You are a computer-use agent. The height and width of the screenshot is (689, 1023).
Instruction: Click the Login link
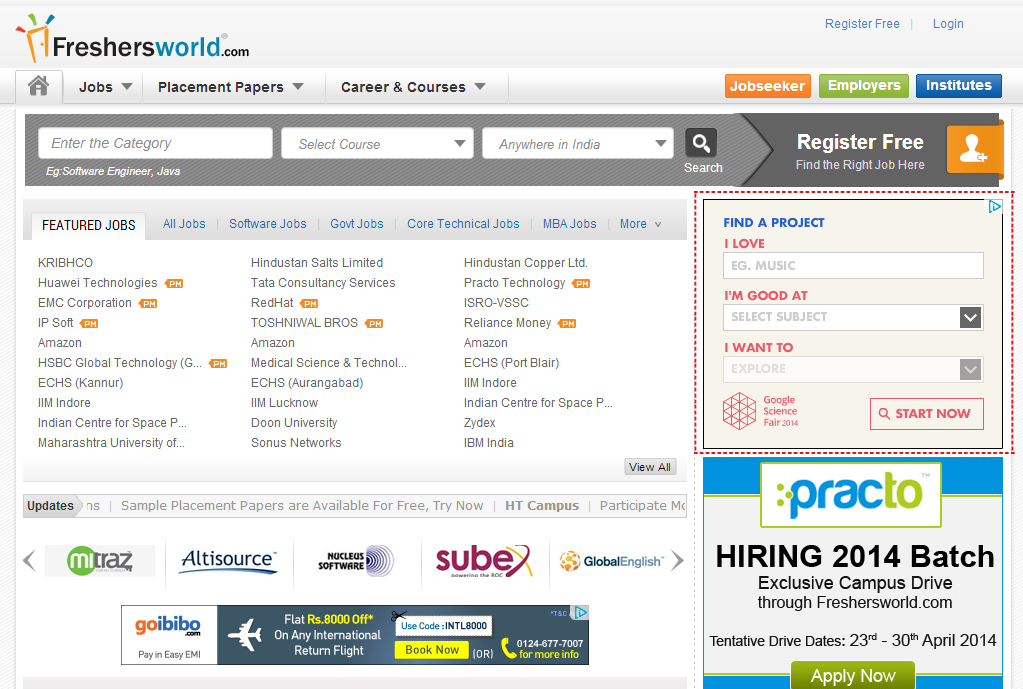click(x=947, y=24)
